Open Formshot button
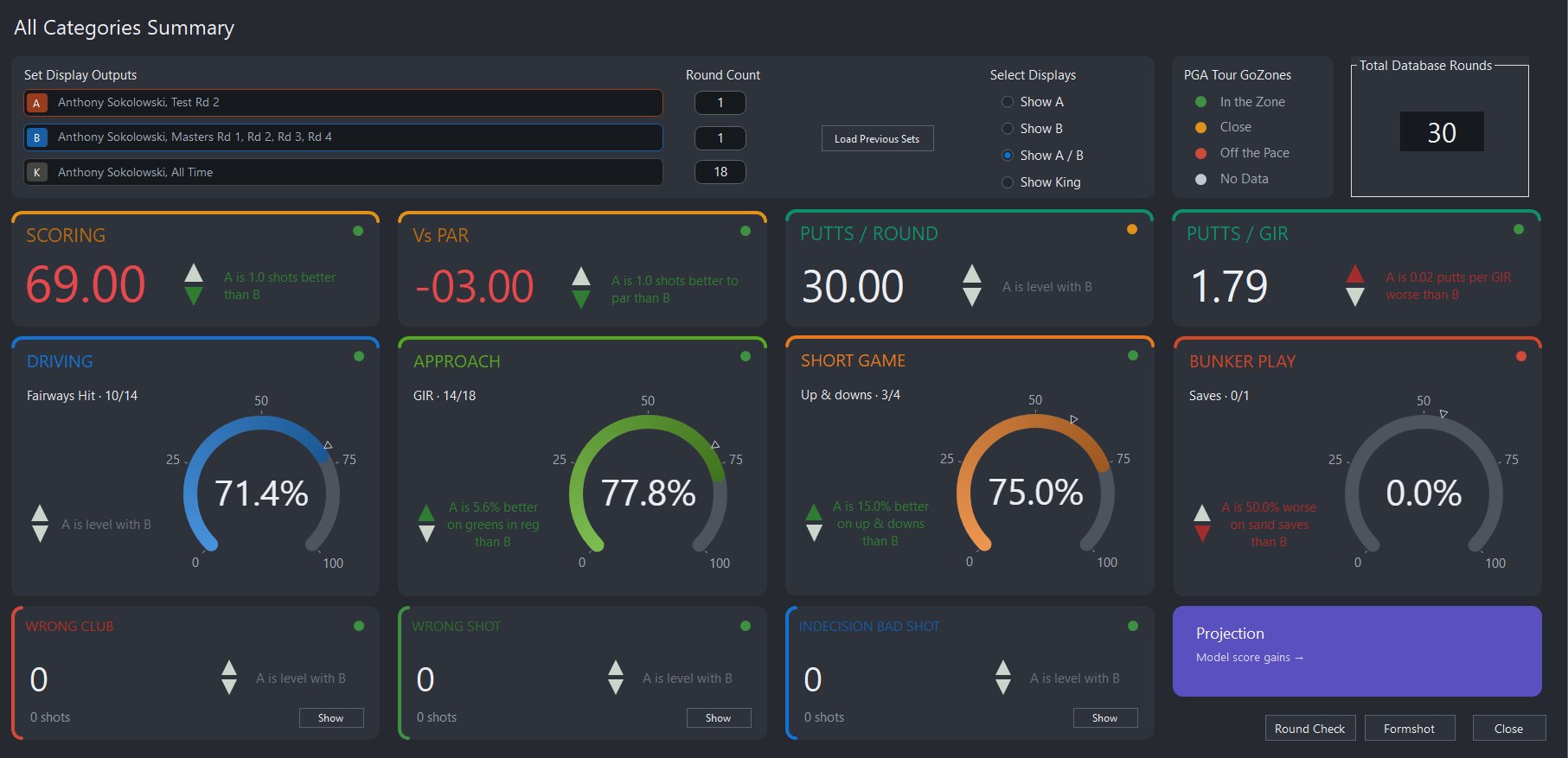The height and width of the screenshot is (758, 1568). coord(1409,729)
